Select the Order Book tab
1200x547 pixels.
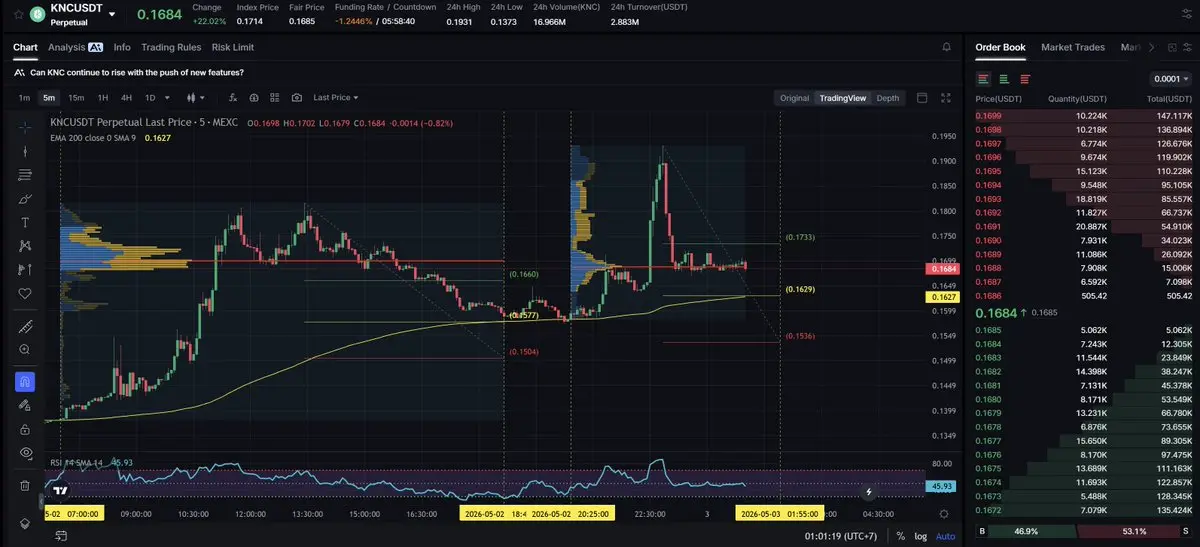(1000, 47)
